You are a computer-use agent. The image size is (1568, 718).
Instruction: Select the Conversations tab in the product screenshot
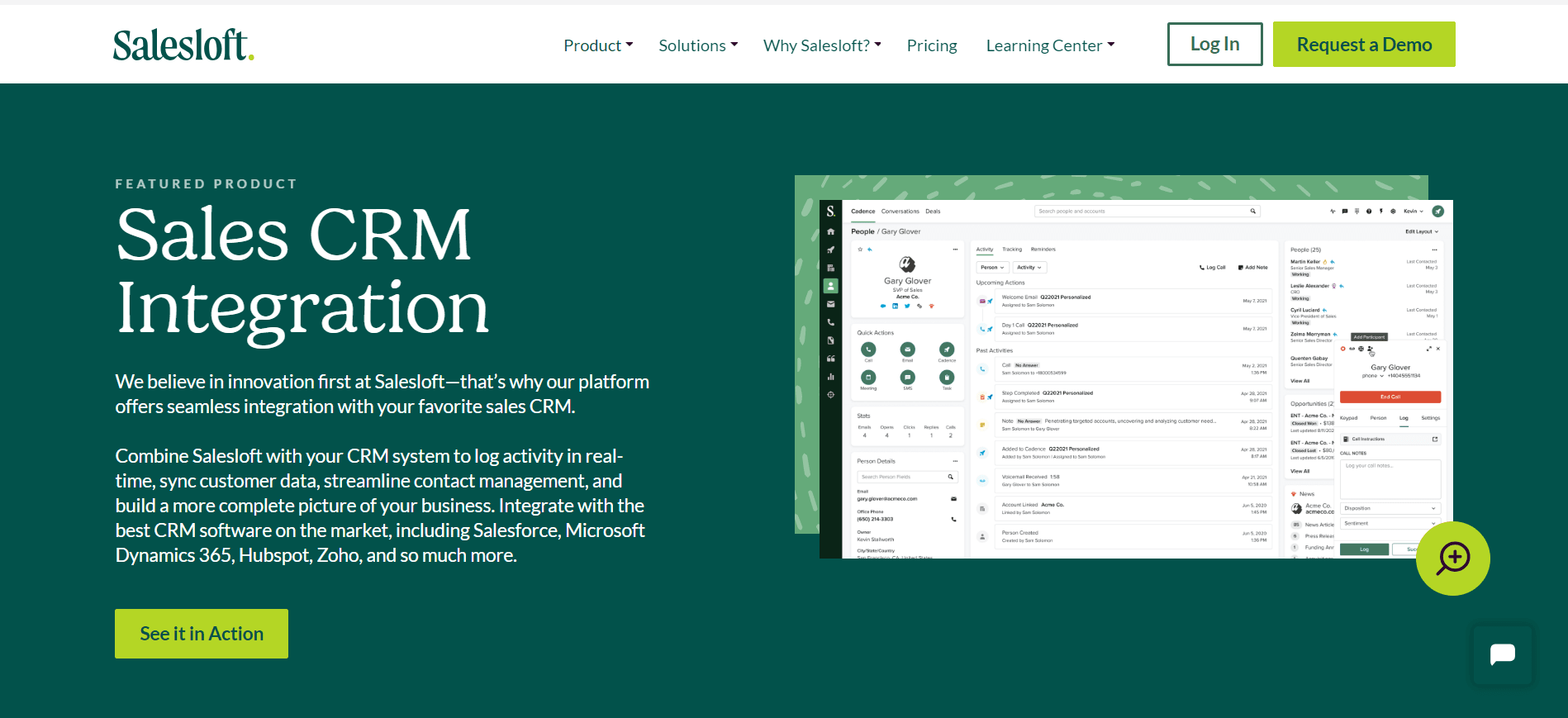click(x=900, y=212)
